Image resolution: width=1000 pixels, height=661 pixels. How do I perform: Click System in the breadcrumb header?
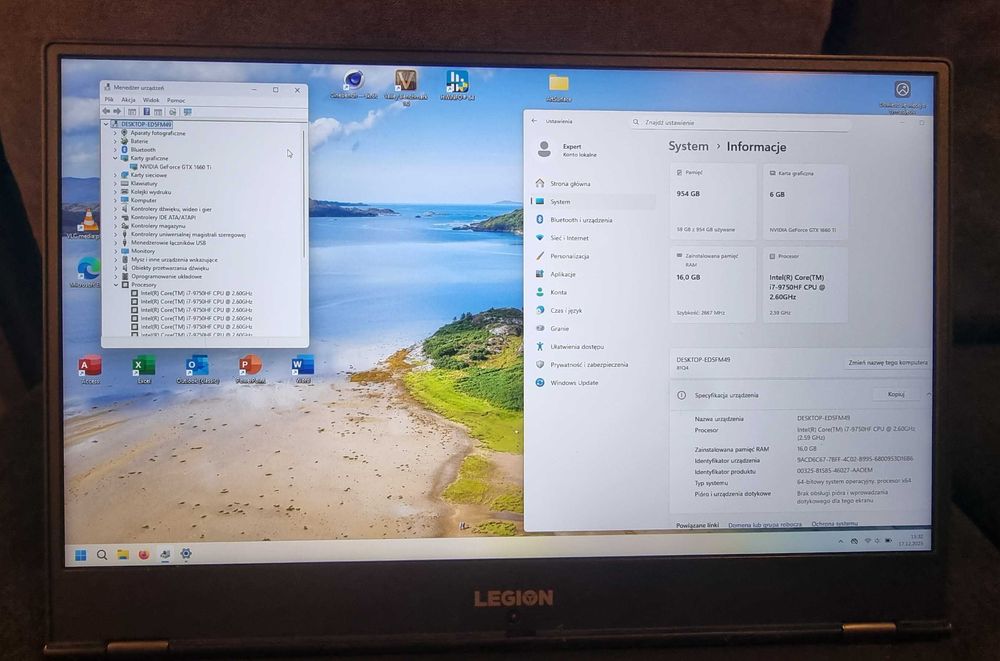[688, 146]
